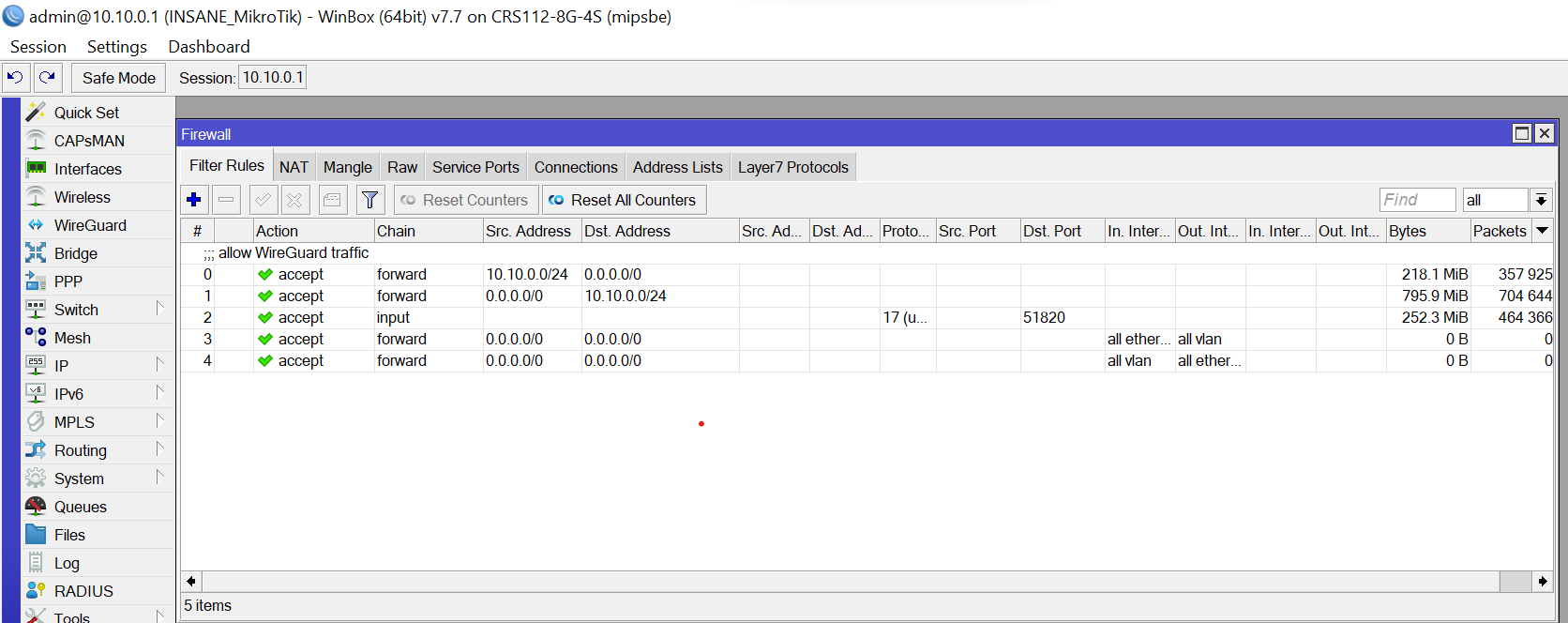Select rule 0 source 10.10.0.0/24

click(x=867, y=274)
